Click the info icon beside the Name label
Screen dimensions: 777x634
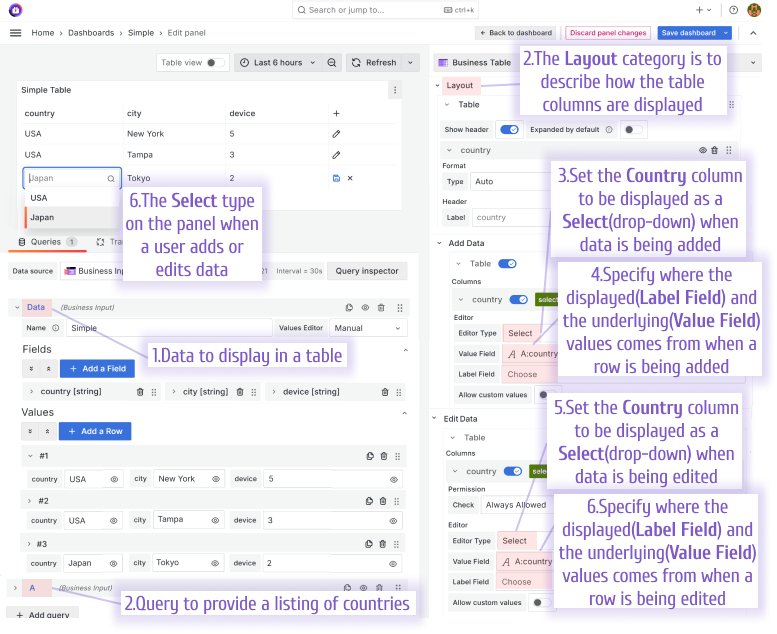56,328
